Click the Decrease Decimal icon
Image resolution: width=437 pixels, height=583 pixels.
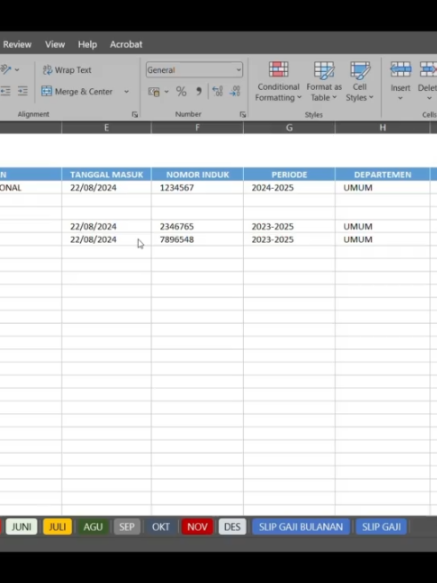235,91
